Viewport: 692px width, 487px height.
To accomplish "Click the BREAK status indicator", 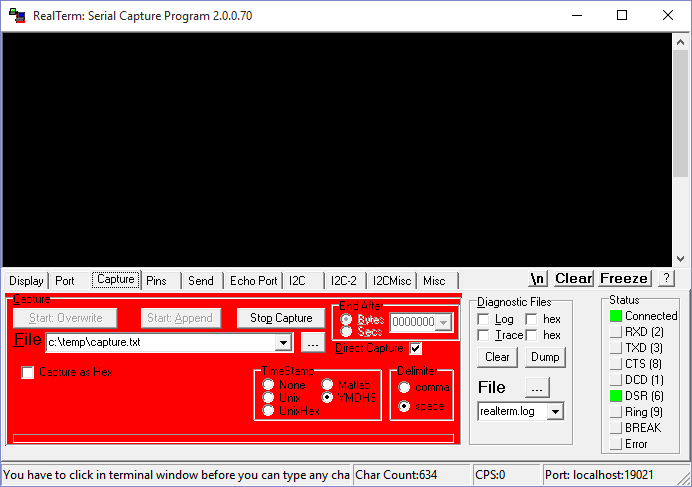I will (x=616, y=427).
